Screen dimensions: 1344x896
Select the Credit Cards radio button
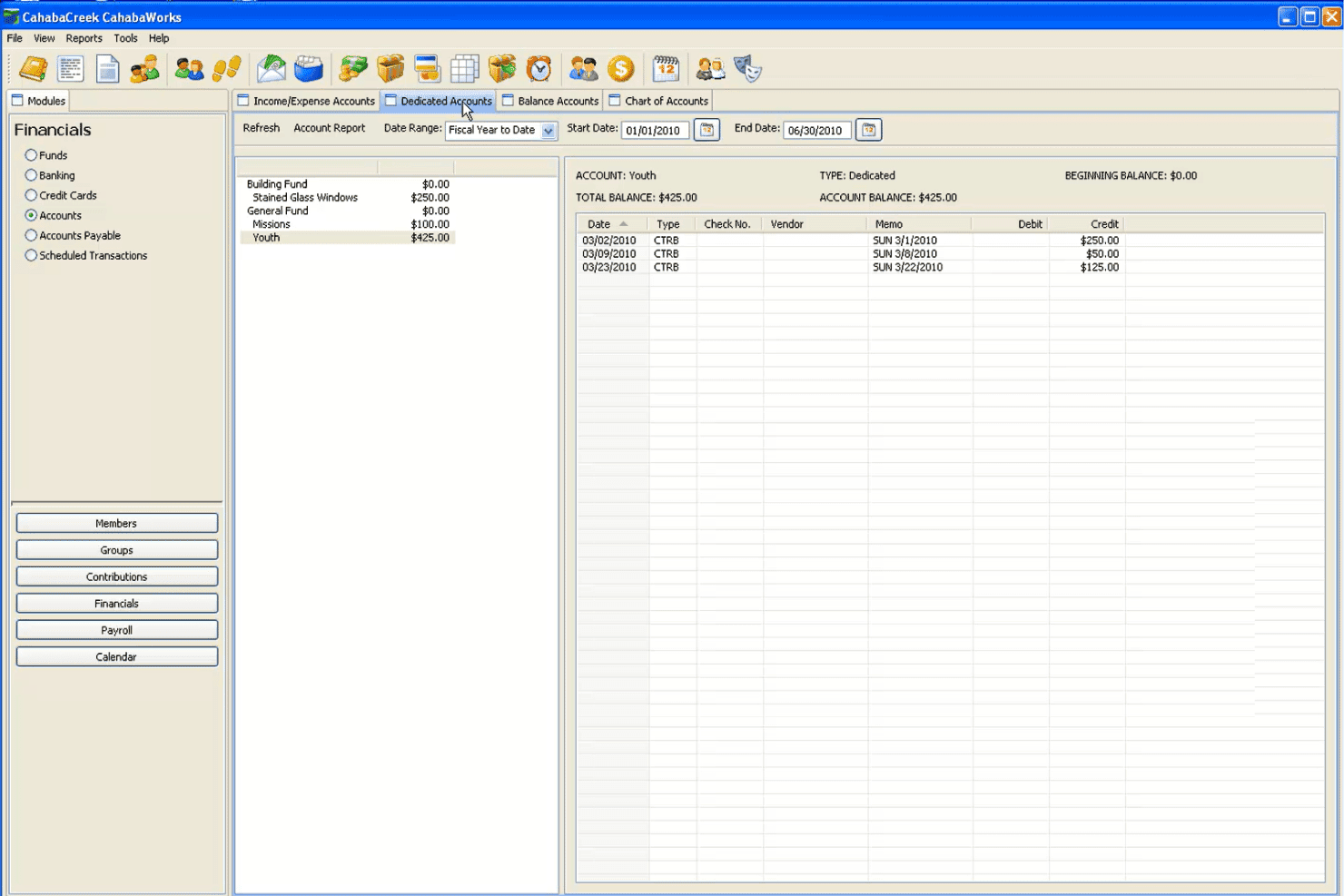tap(31, 195)
